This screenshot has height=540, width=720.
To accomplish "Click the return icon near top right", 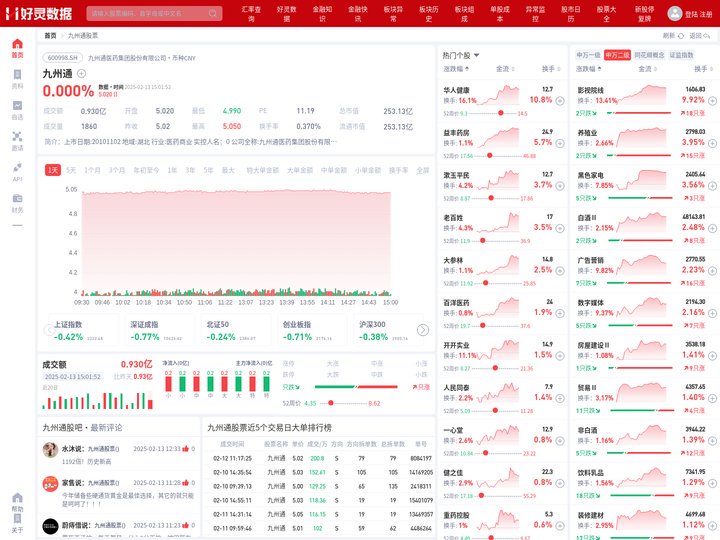I will 707,36.
